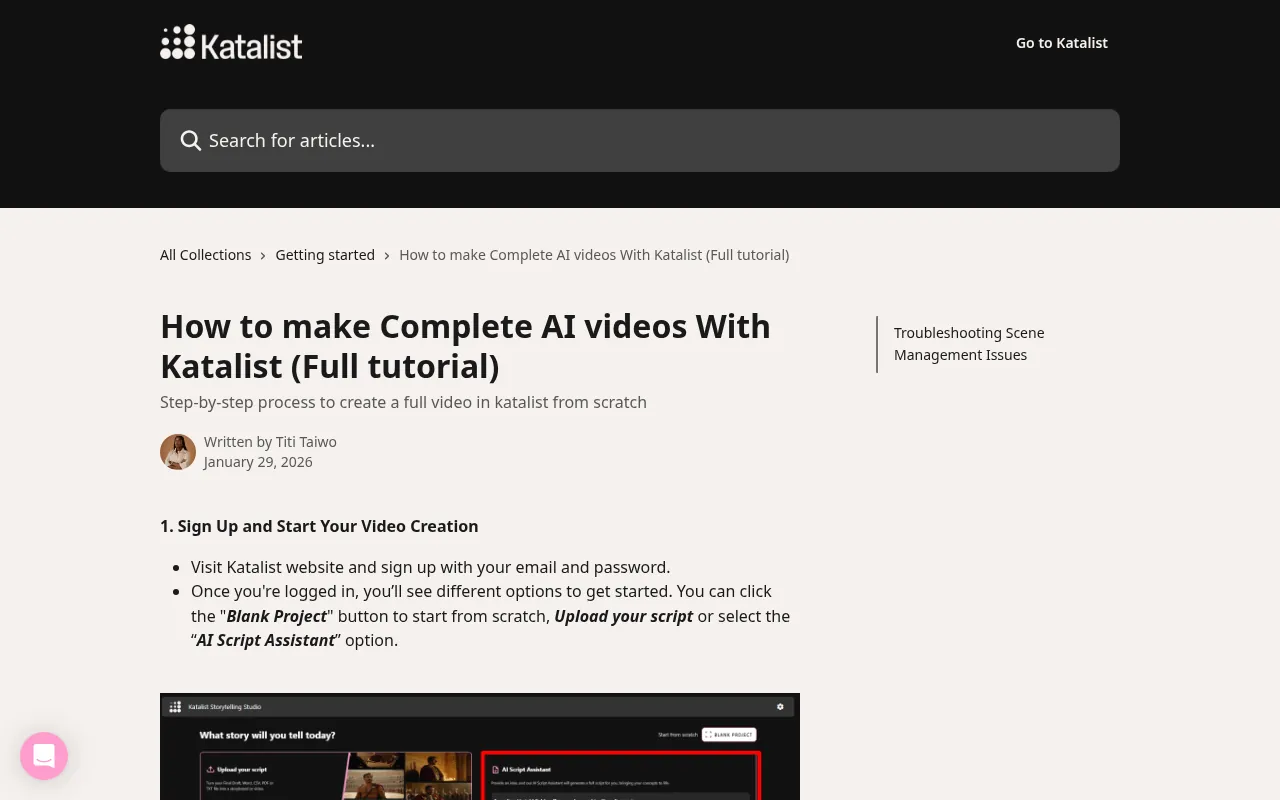Click the bold Blank Project text
The width and height of the screenshot is (1280, 800).
pyautogui.click(x=277, y=616)
